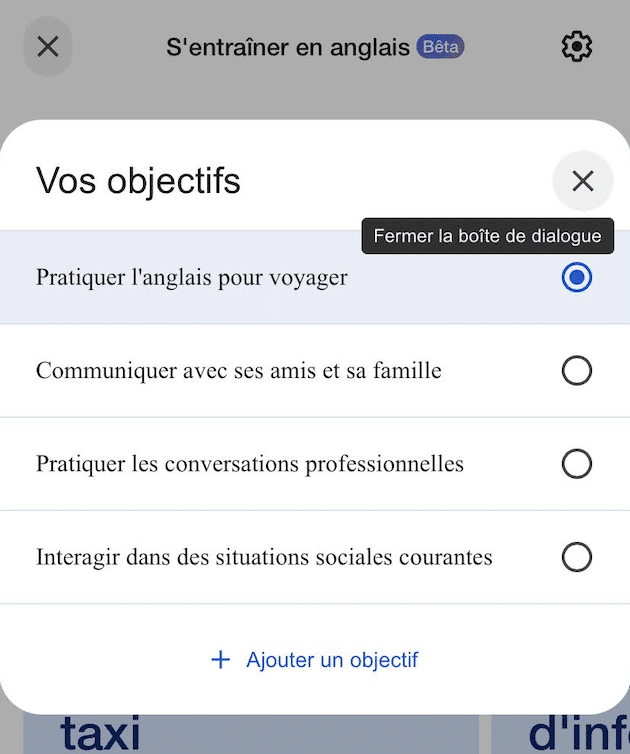Tap the Pratiquer les conversations professionnelles text
Viewport: 630px width, 754px height.
tap(250, 464)
